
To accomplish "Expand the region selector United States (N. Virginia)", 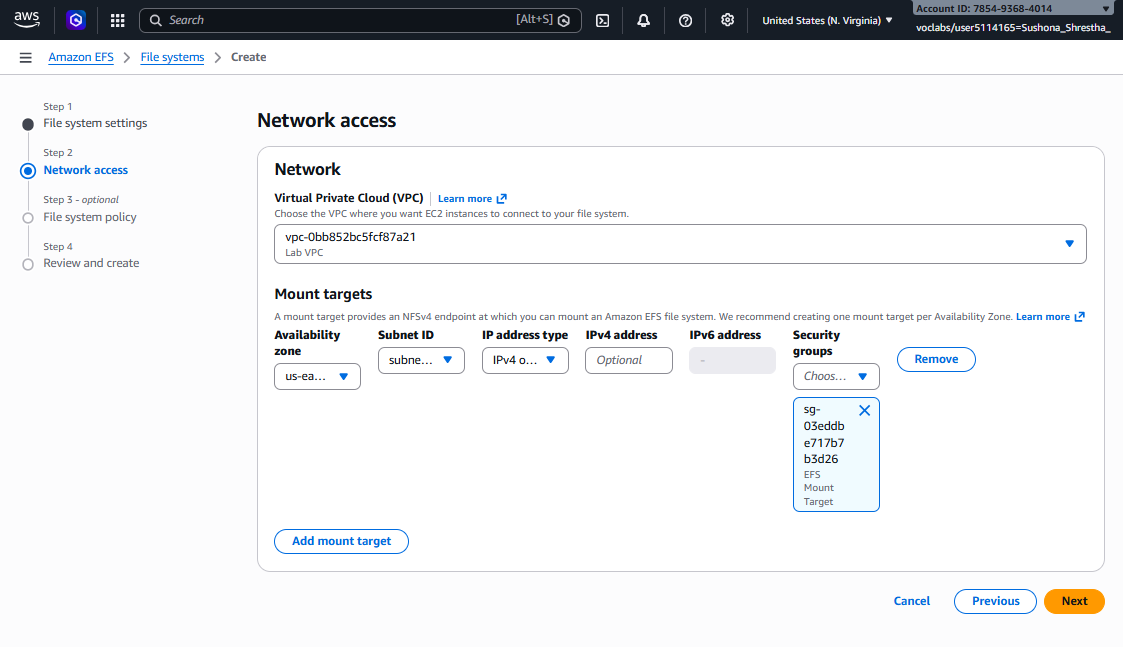I will (x=827, y=20).
